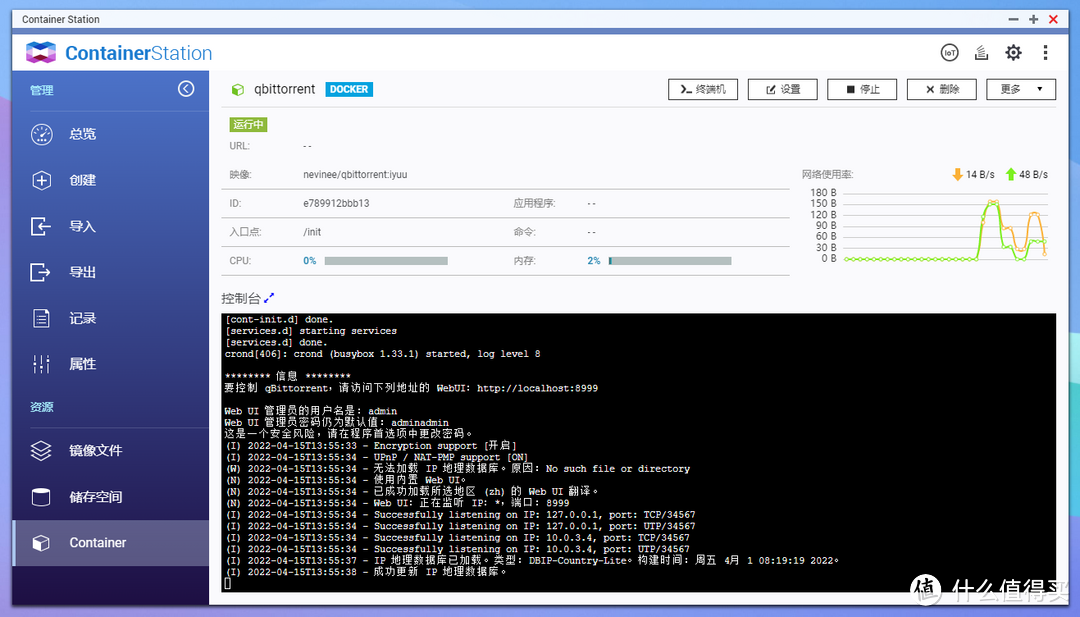The height and width of the screenshot is (617, 1080).
Task: Click inside the black console output
Action: pyautogui.click(x=638, y=452)
